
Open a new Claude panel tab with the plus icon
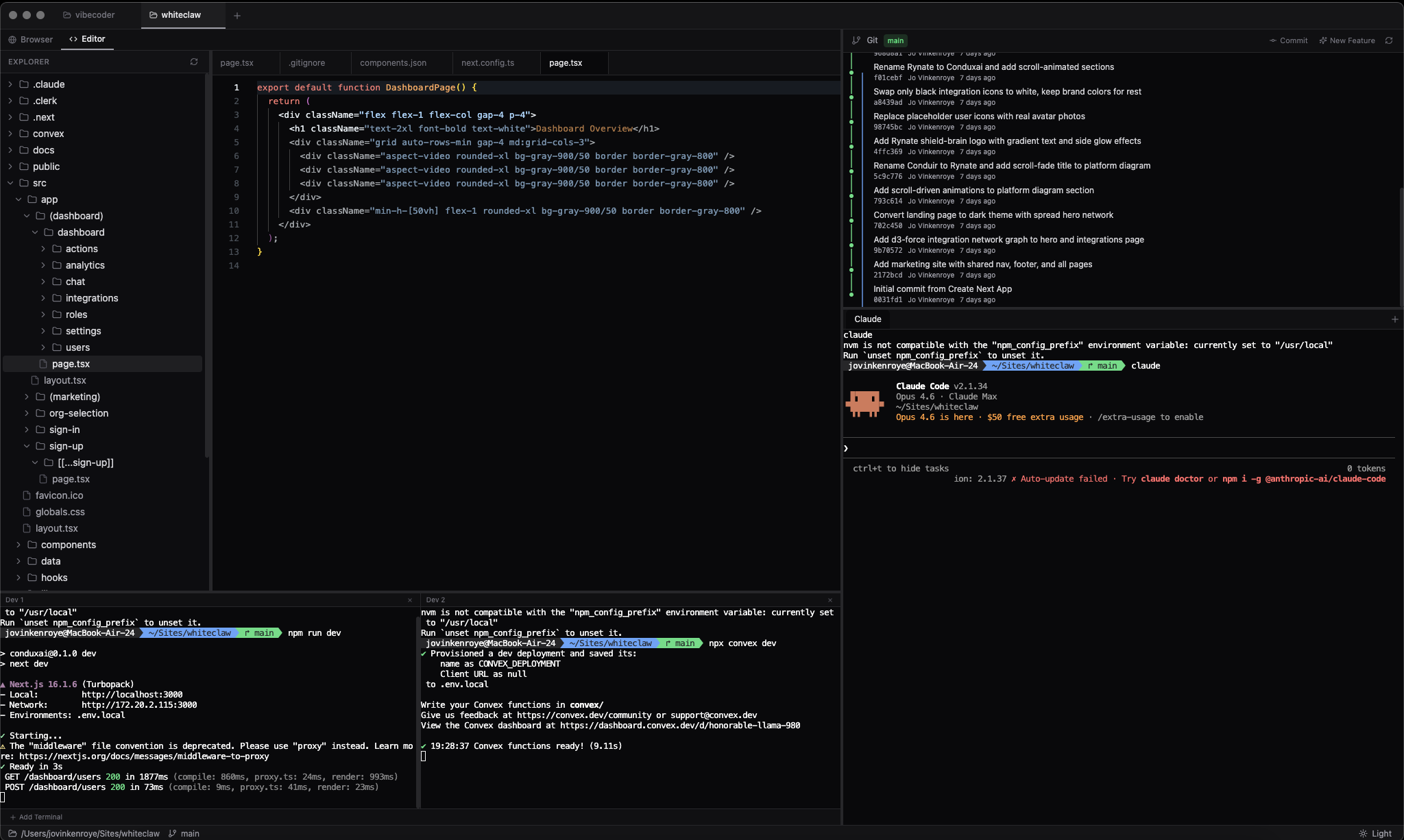(x=1394, y=319)
